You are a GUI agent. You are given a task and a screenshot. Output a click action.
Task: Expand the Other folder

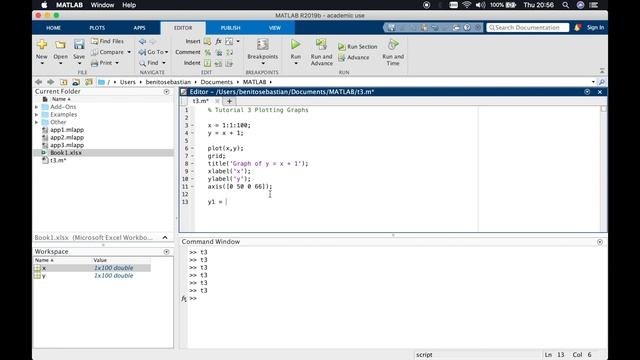click(37, 122)
